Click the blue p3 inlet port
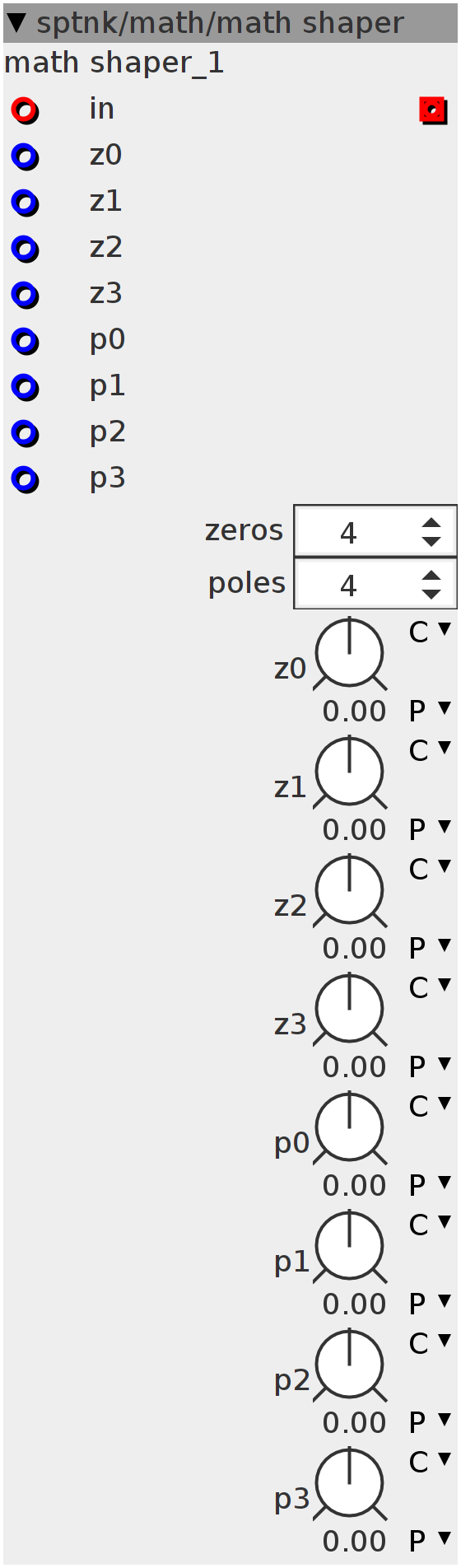The image size is (461, 1568). tap(25, 478)
